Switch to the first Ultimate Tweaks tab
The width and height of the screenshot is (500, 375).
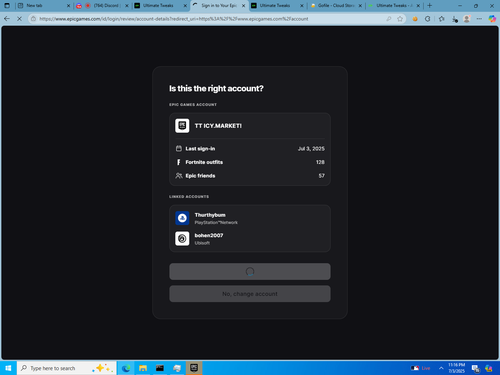point(161,6)
